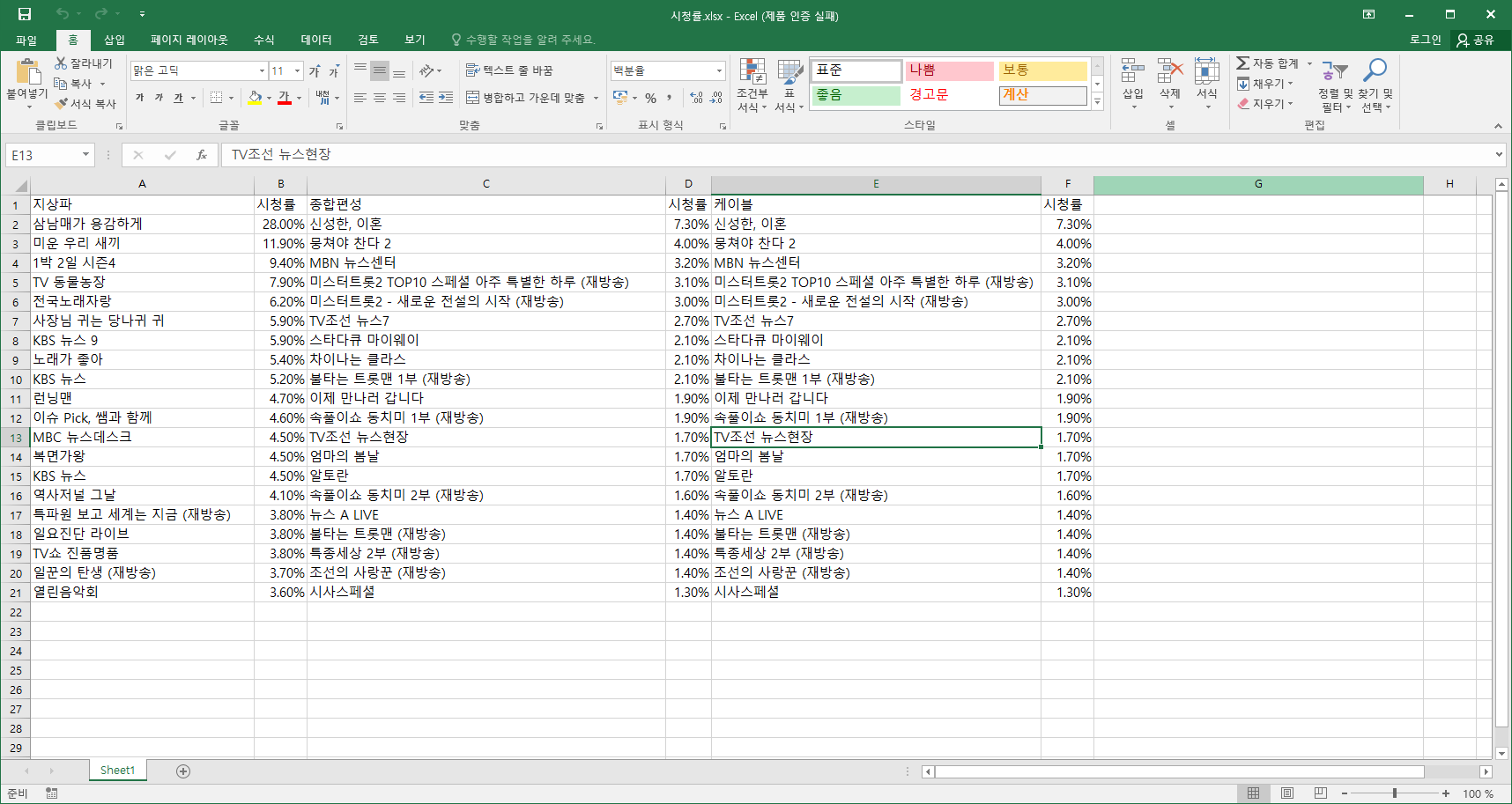Click 로그인 sign-in link
Viewport: 1512px width, 804px height.
click(1425, 40)
